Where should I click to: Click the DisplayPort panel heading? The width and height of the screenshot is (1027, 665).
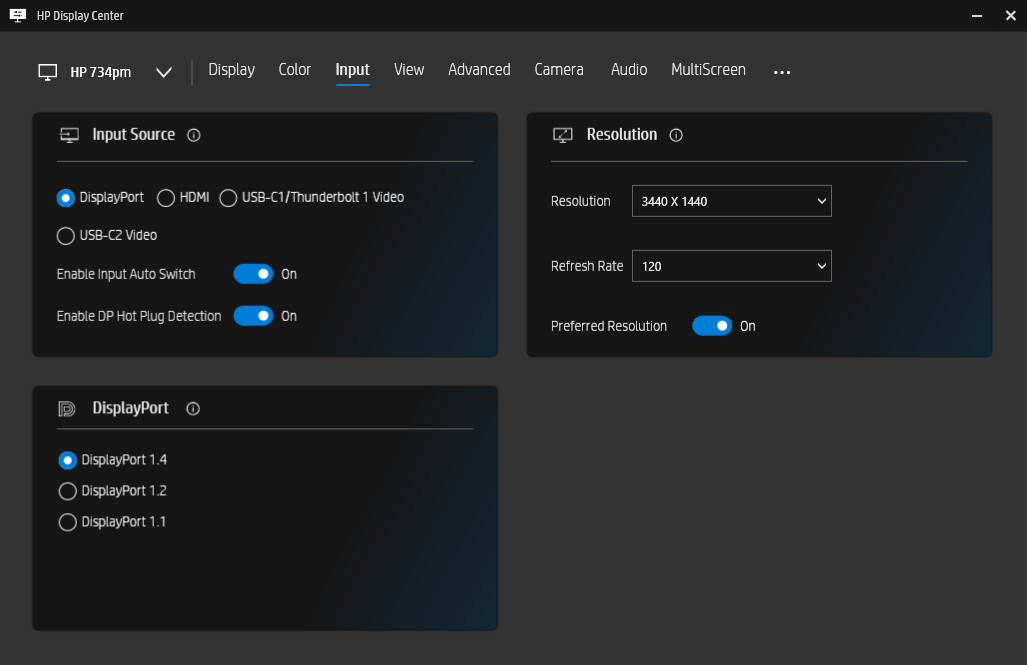click(130, 408)
